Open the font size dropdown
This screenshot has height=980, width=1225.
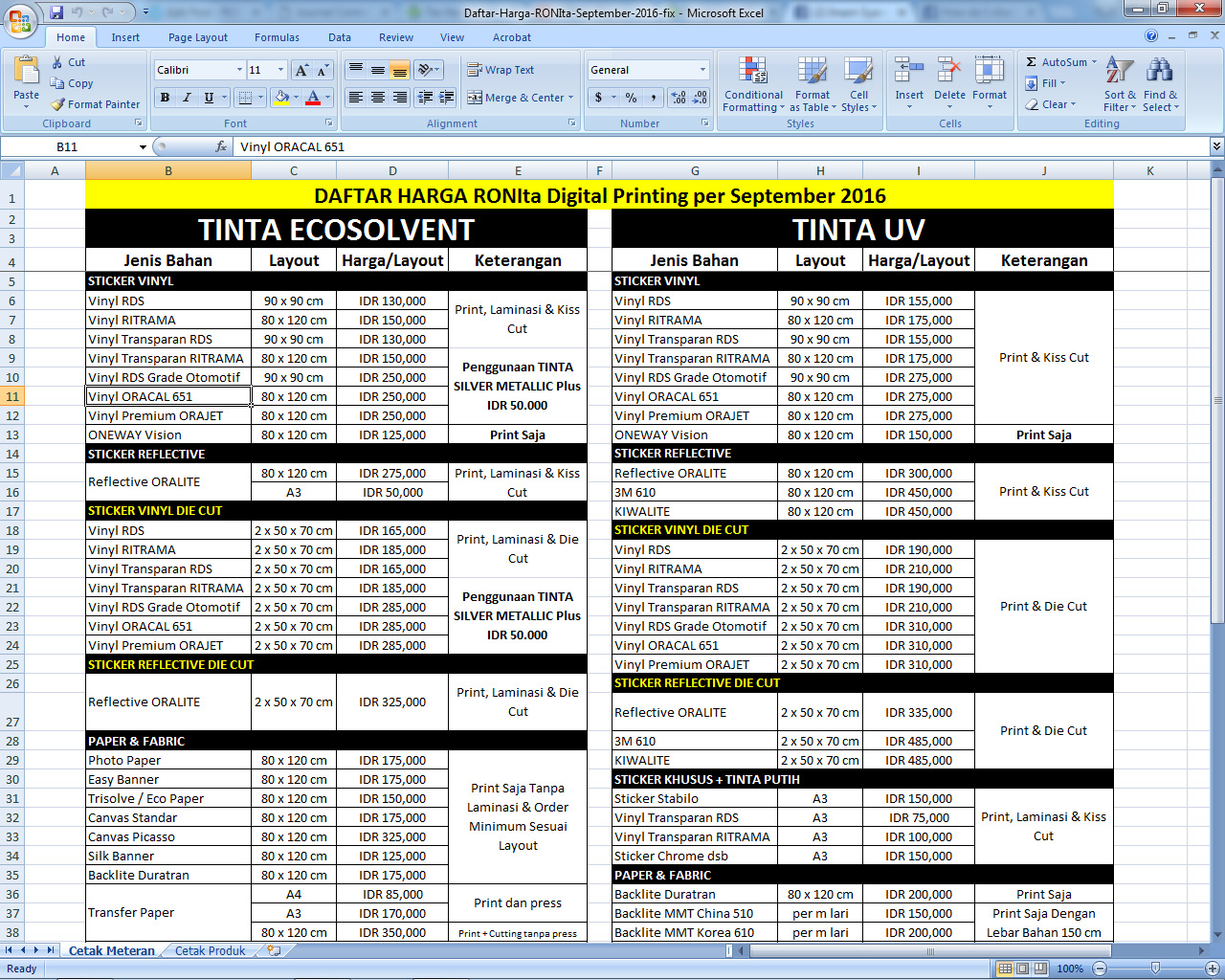pyautogui.click(x=280, y=70)
